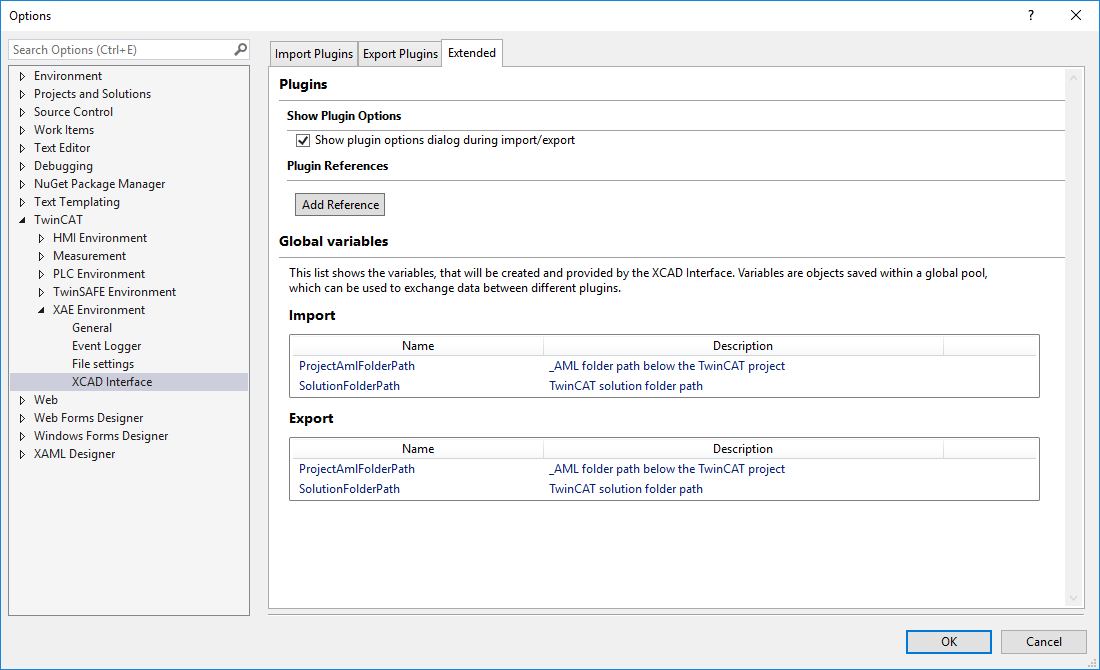Focus the Search Options input field
The height and width of the screenshot is (670, 1100).
(x=123, y=50)
